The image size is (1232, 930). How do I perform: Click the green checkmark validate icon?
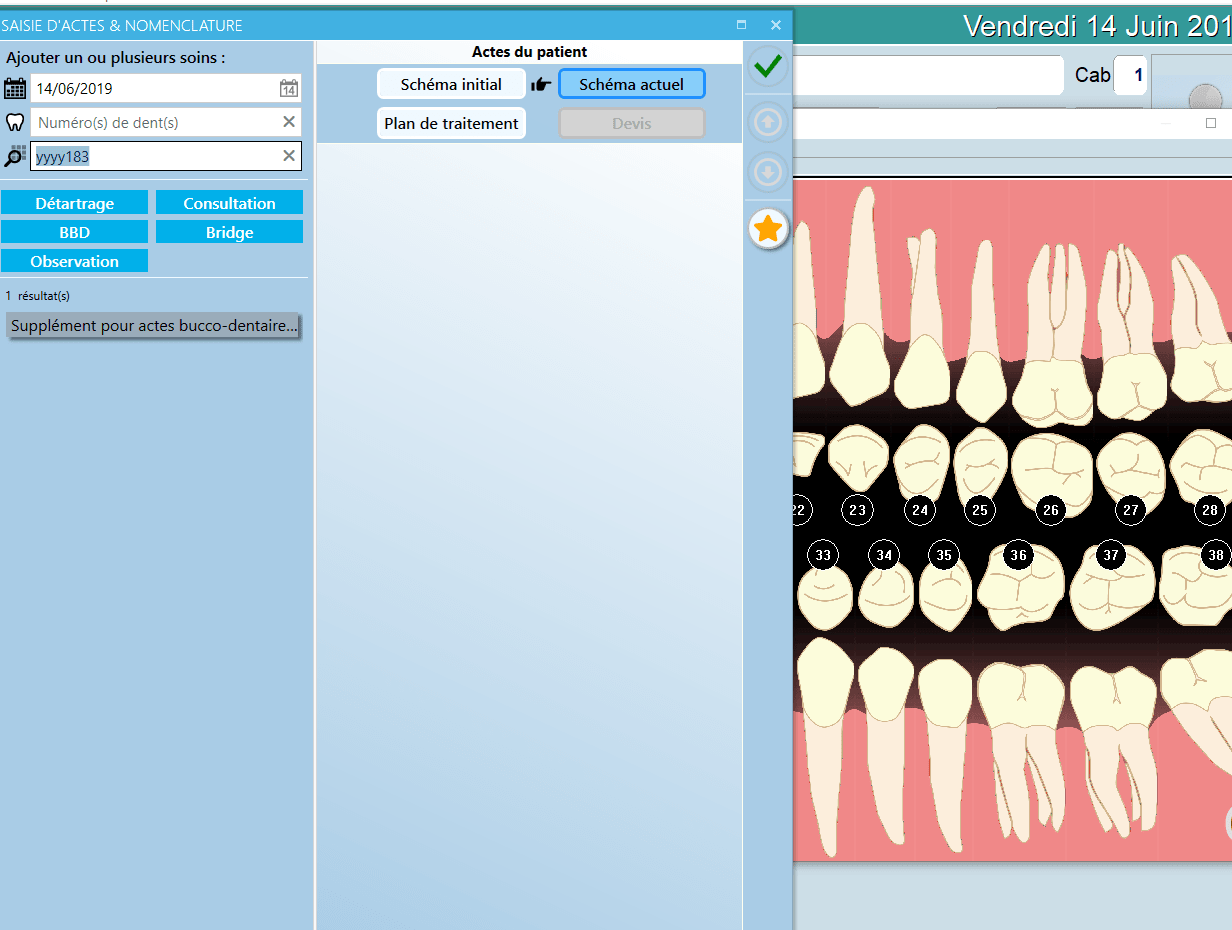tap(767, 67)
